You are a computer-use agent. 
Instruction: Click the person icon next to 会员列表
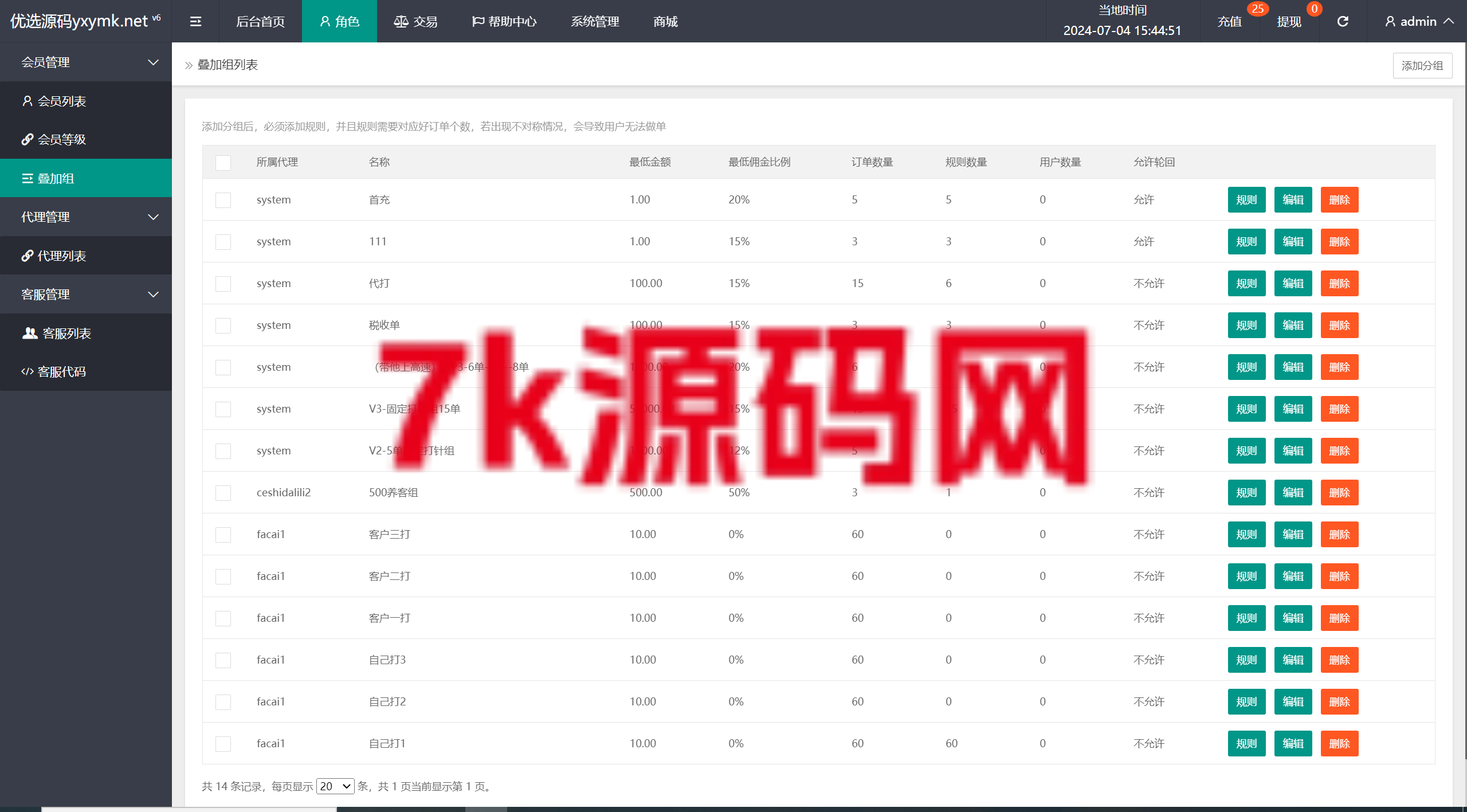(27, 101)
